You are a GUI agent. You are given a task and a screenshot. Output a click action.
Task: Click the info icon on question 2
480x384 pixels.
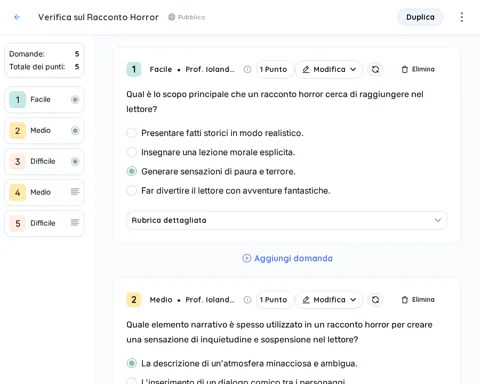coord(247,300)
